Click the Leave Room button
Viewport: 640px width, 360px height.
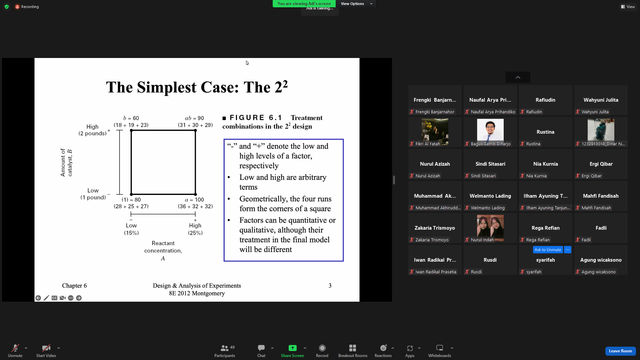click(x=620, y=351)
